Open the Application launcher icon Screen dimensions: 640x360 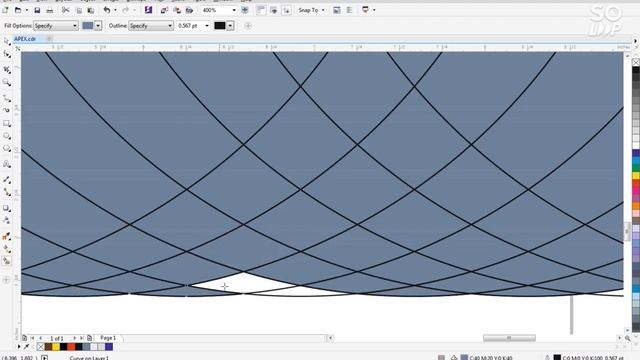(x=365, y=10)
